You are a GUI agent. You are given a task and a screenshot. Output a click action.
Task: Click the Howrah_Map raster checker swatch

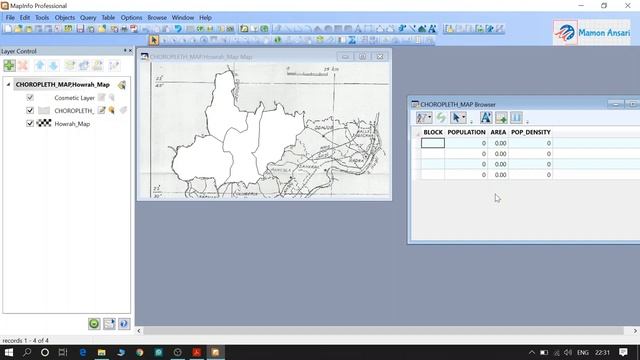click(x=44, y=123)
